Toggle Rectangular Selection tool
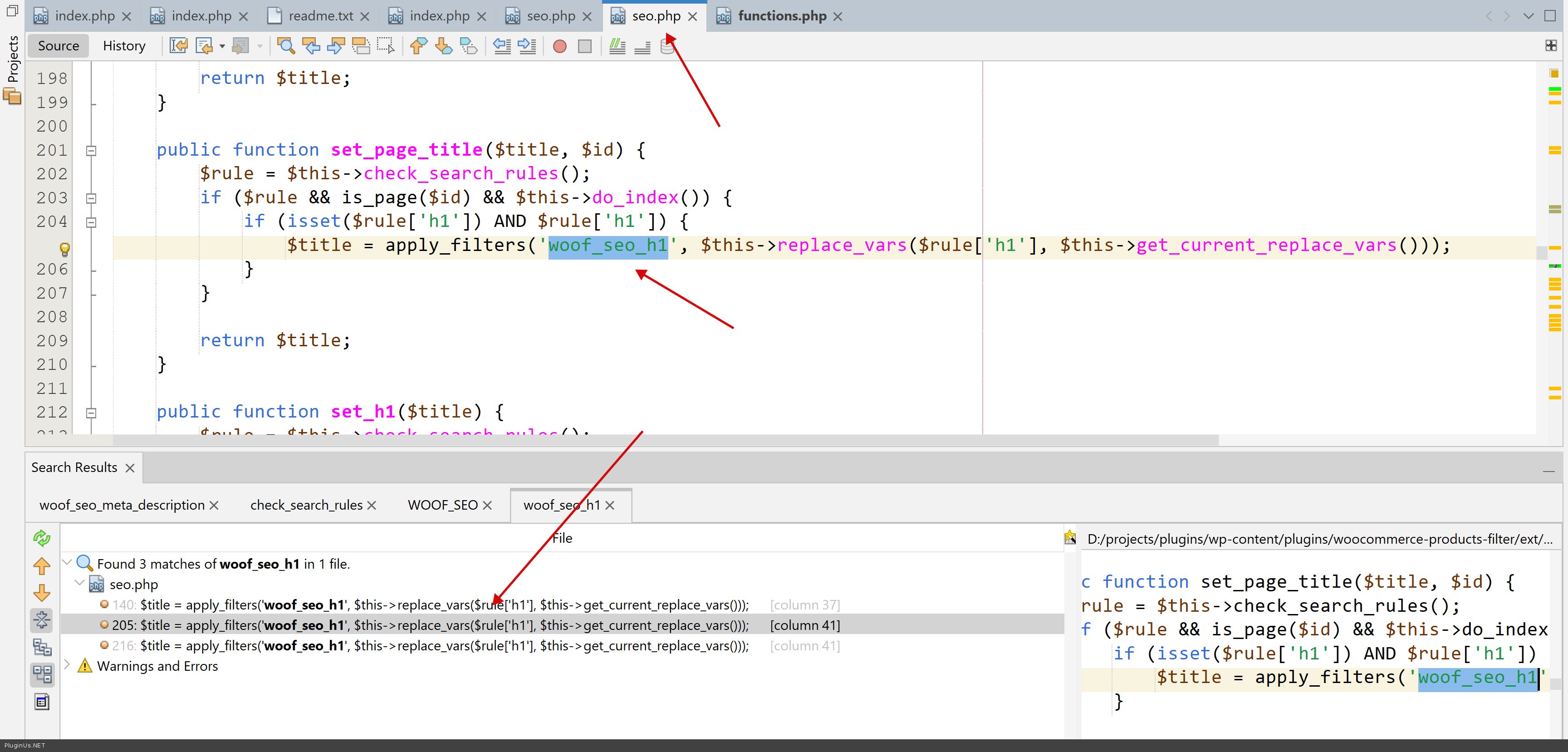This screenshot has width=1568, height=752. (x=385, y=46)
